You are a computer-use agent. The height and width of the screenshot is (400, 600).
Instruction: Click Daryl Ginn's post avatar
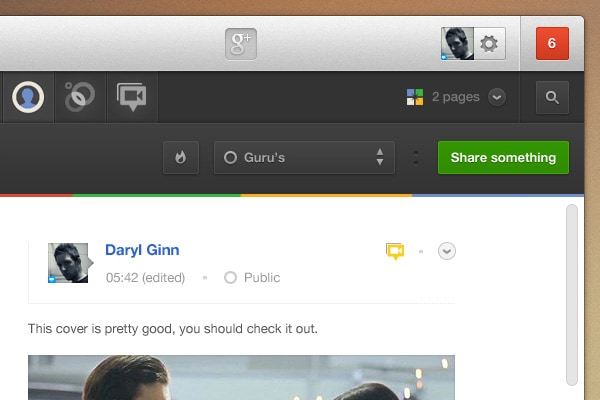click(x=68, y=263)
